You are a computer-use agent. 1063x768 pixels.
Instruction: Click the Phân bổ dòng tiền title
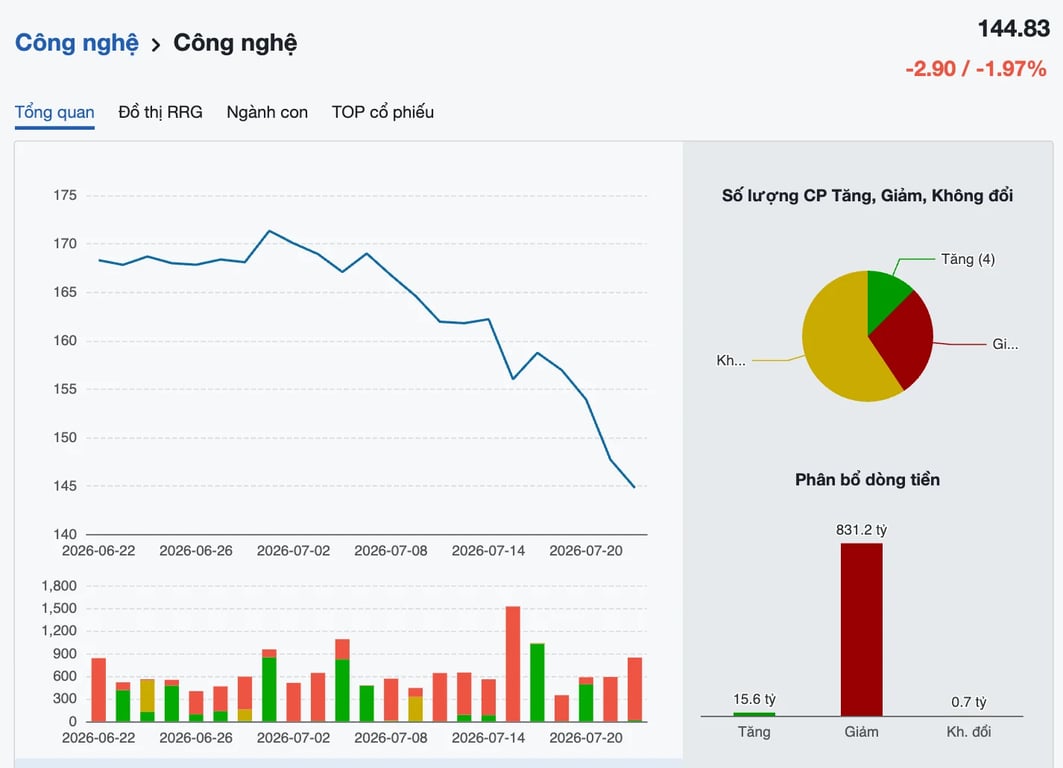tap(867, 479)
